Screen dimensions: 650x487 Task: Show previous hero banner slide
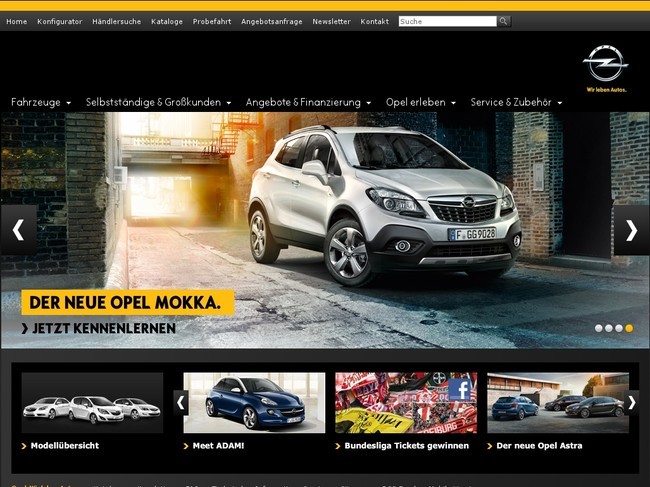(x=18, y=230)
